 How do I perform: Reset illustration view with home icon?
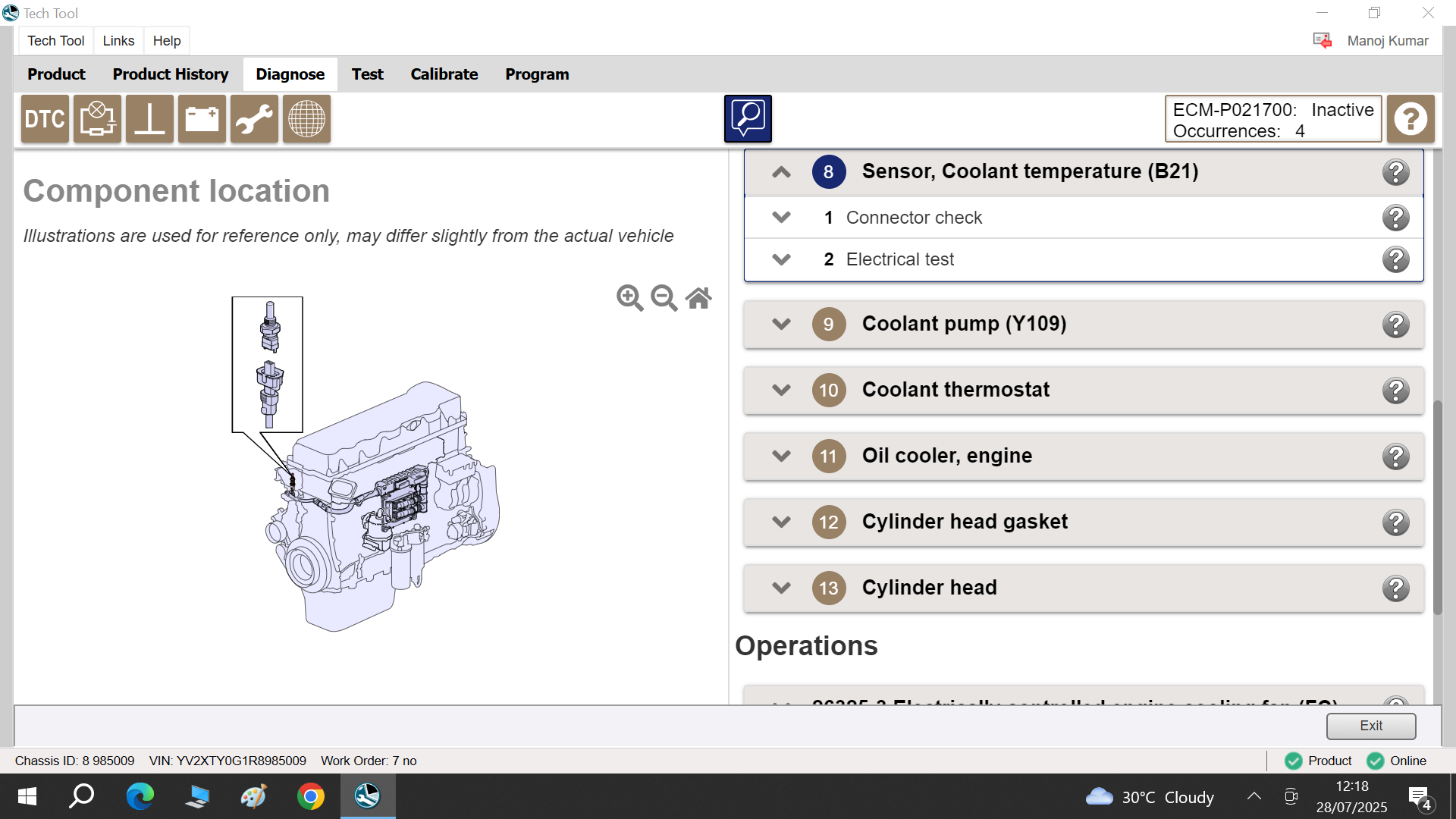698,298
